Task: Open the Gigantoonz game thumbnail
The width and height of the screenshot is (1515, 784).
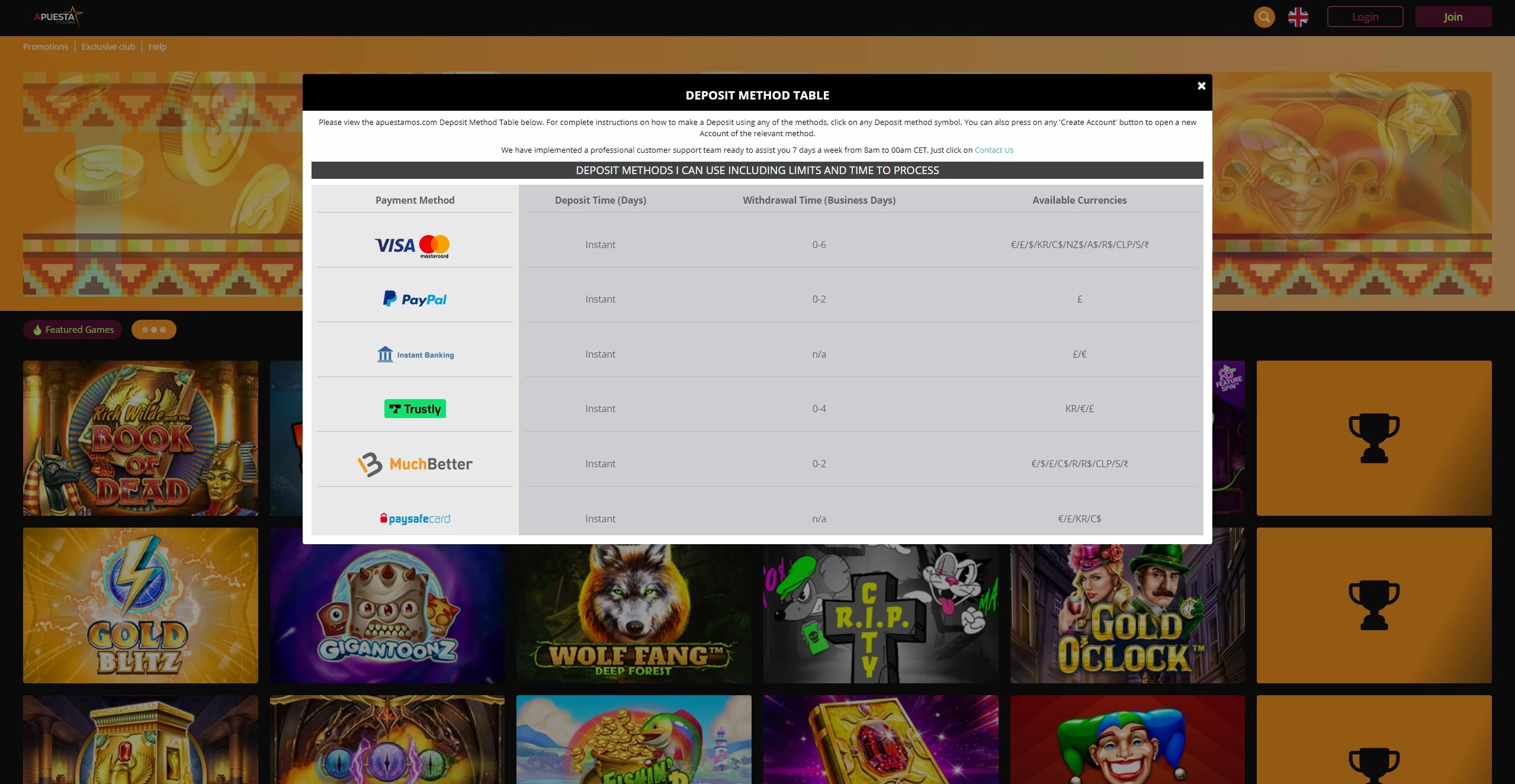Action: 387,613
